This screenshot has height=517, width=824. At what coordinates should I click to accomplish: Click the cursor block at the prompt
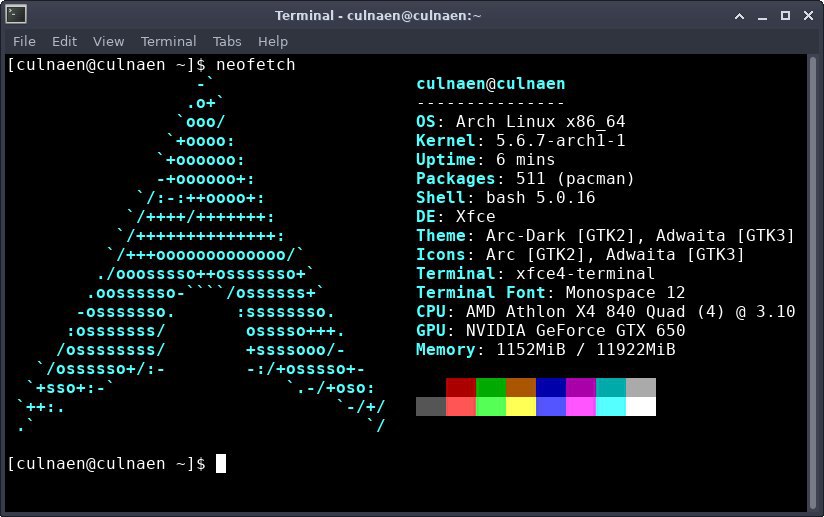(x=221, y=463)
